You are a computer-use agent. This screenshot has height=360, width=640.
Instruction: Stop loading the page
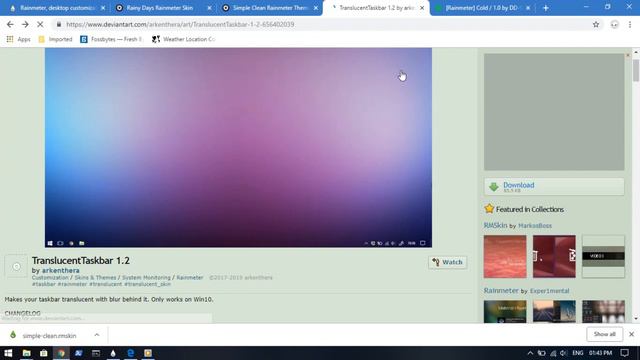(x=40, y=24)
